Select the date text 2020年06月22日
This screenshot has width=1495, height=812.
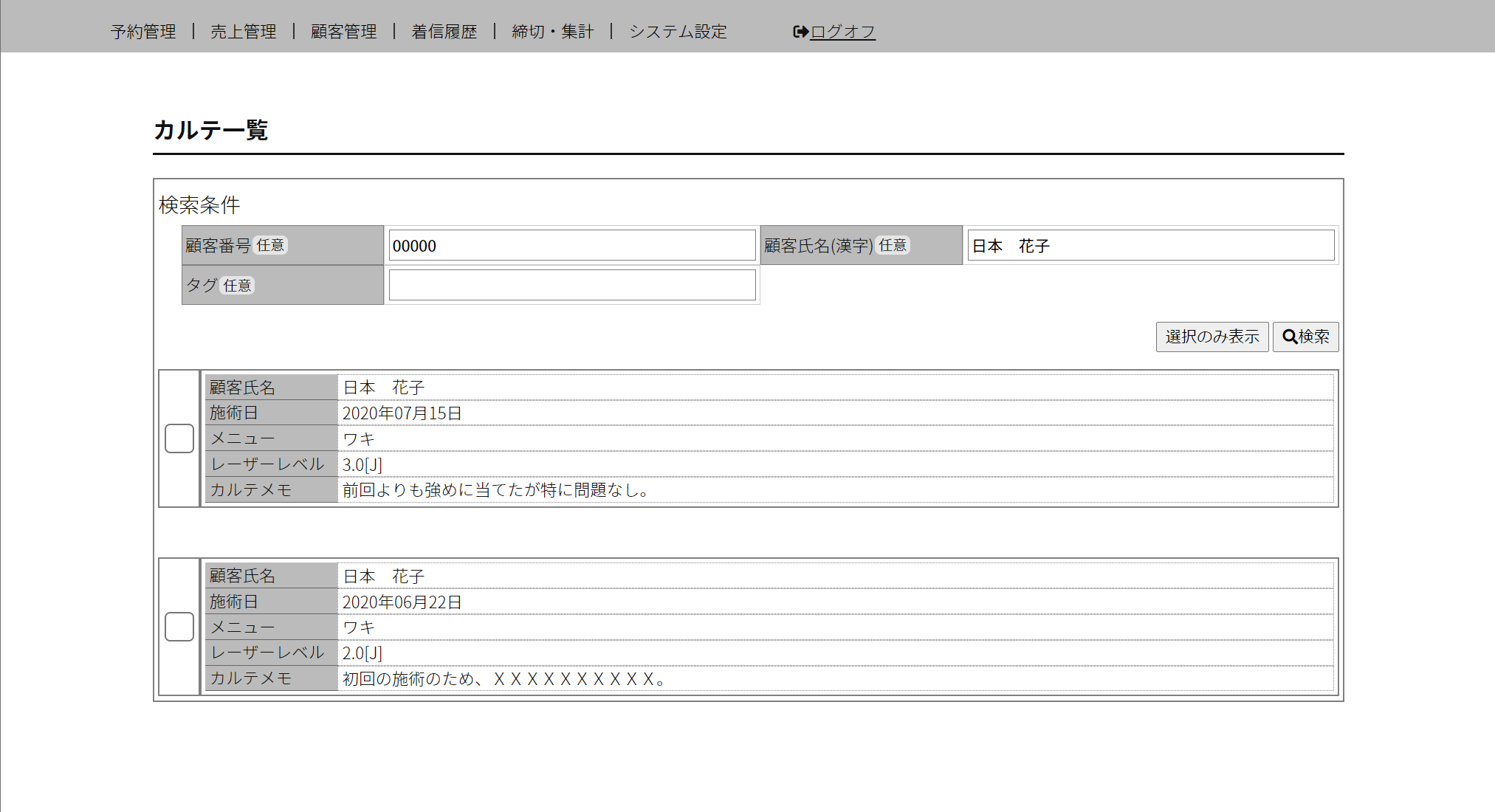[402, 602]
